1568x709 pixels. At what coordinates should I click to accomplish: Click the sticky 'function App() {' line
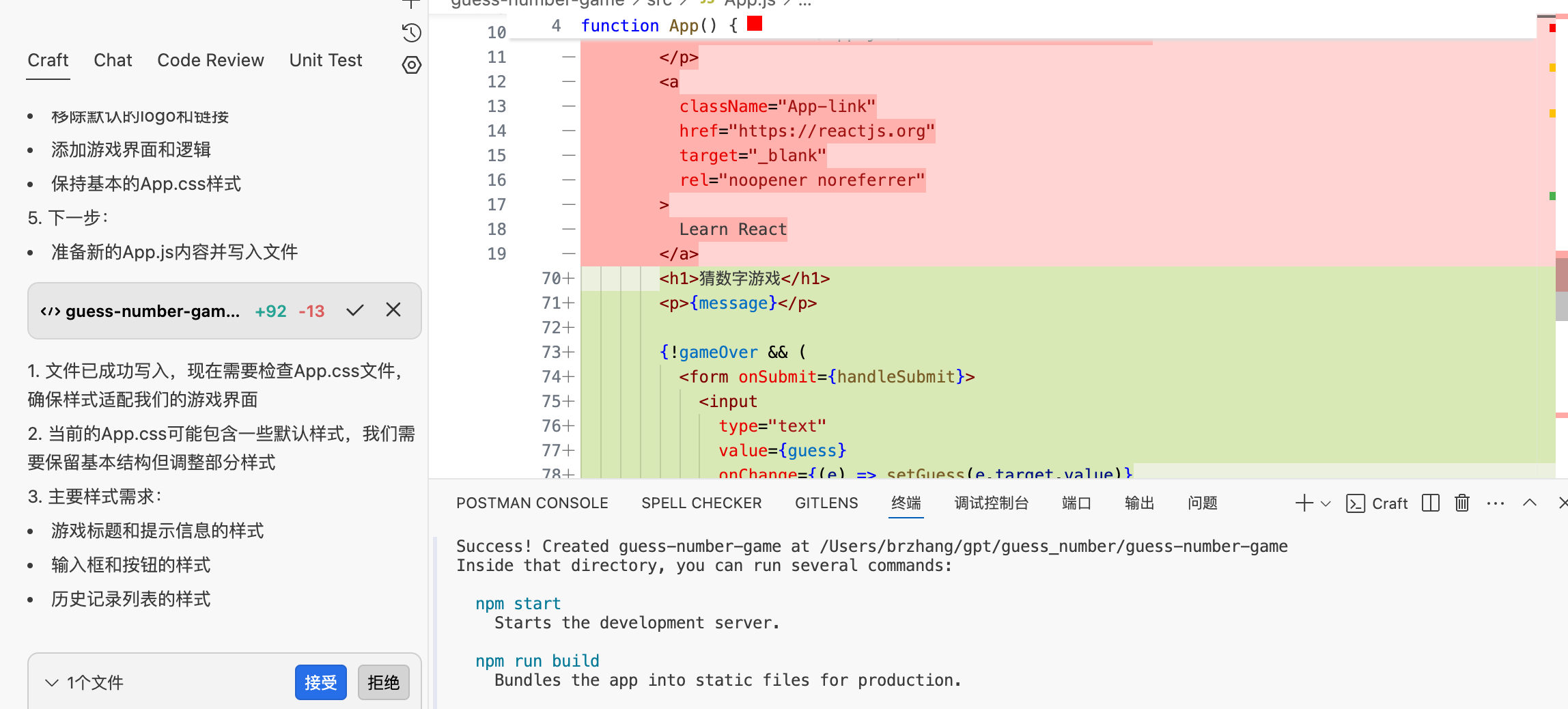tap(659, 25)
